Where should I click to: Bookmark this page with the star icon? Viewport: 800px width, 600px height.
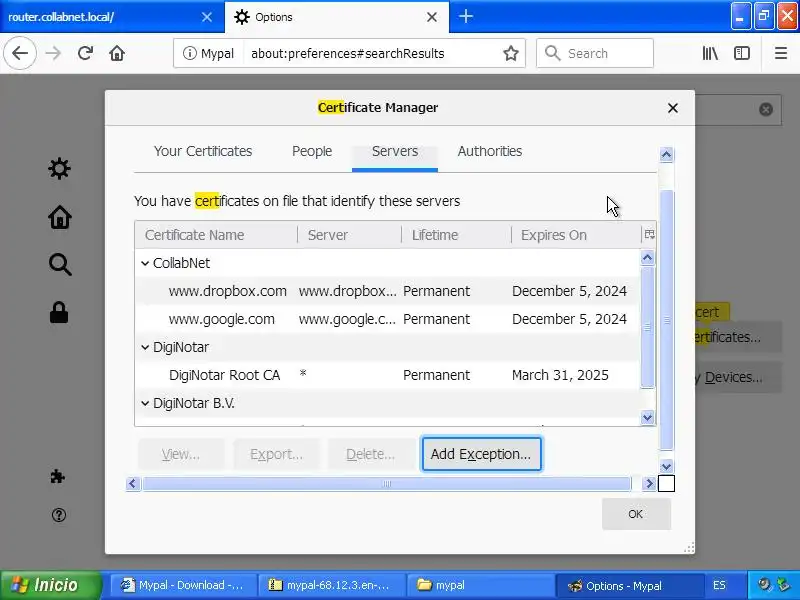[x=511, y=53]
